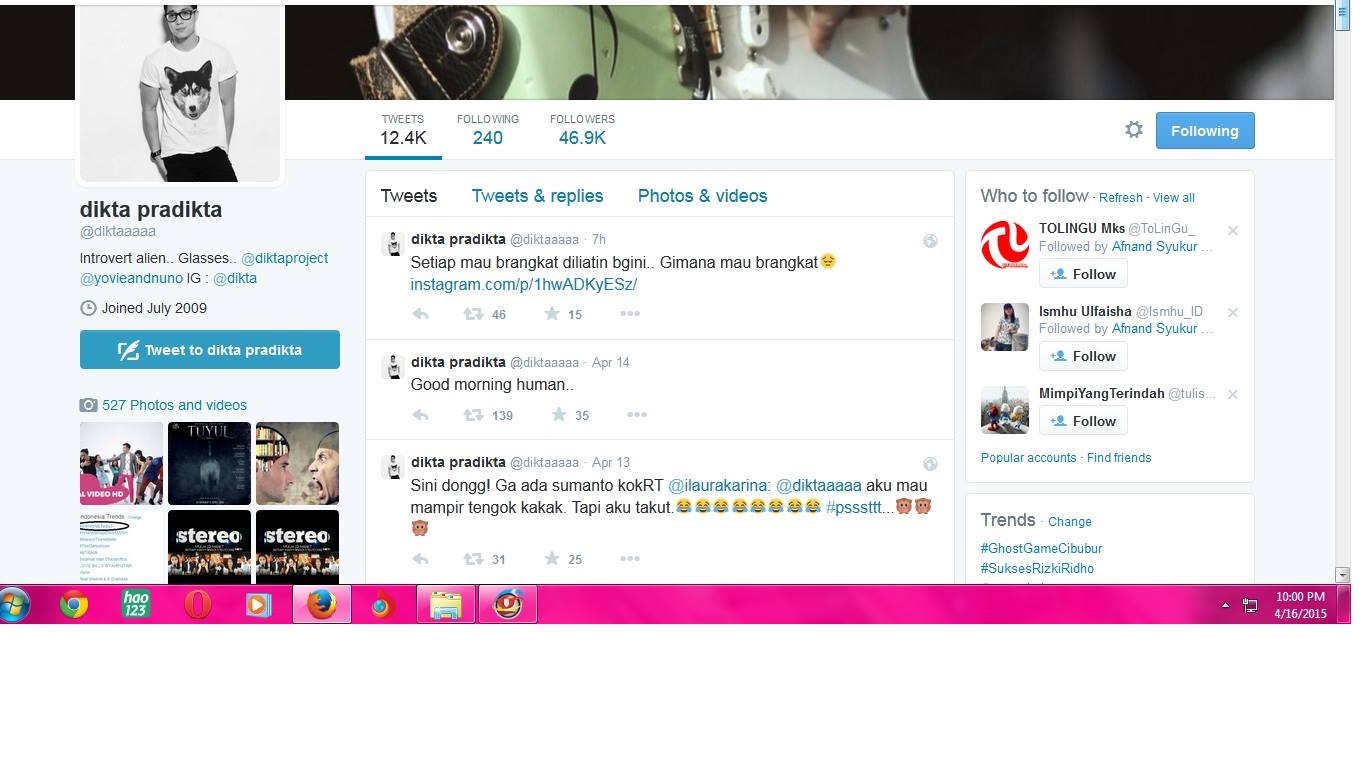Click the globe icon on the 7h tweet
The height and width of the screenshot is (768, 1366).
(930, 241)
